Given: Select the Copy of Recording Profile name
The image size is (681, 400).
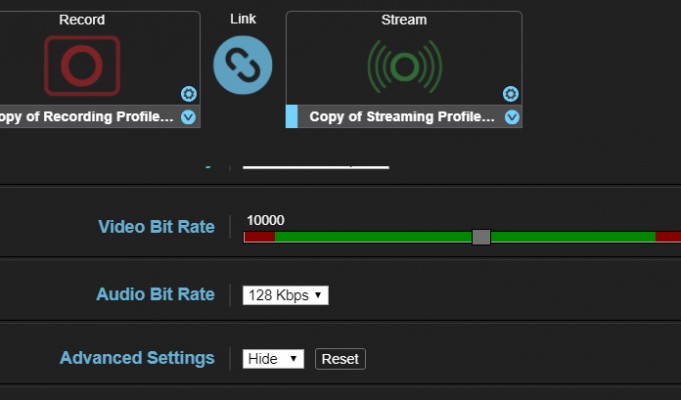Looking at the screenshot, I should 87,117.
